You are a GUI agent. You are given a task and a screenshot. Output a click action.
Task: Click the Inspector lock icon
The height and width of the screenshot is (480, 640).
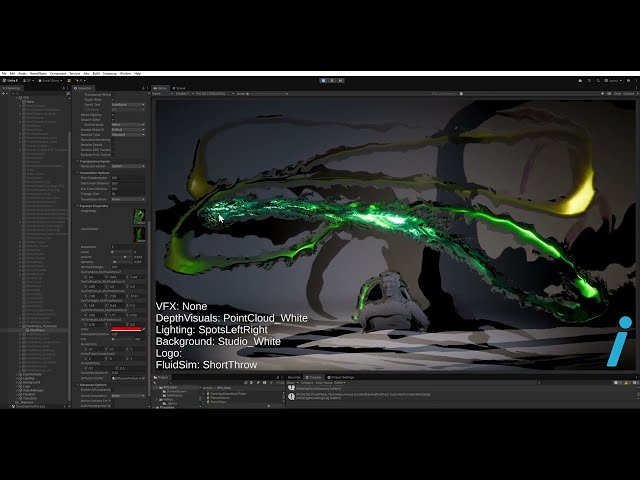143,88
